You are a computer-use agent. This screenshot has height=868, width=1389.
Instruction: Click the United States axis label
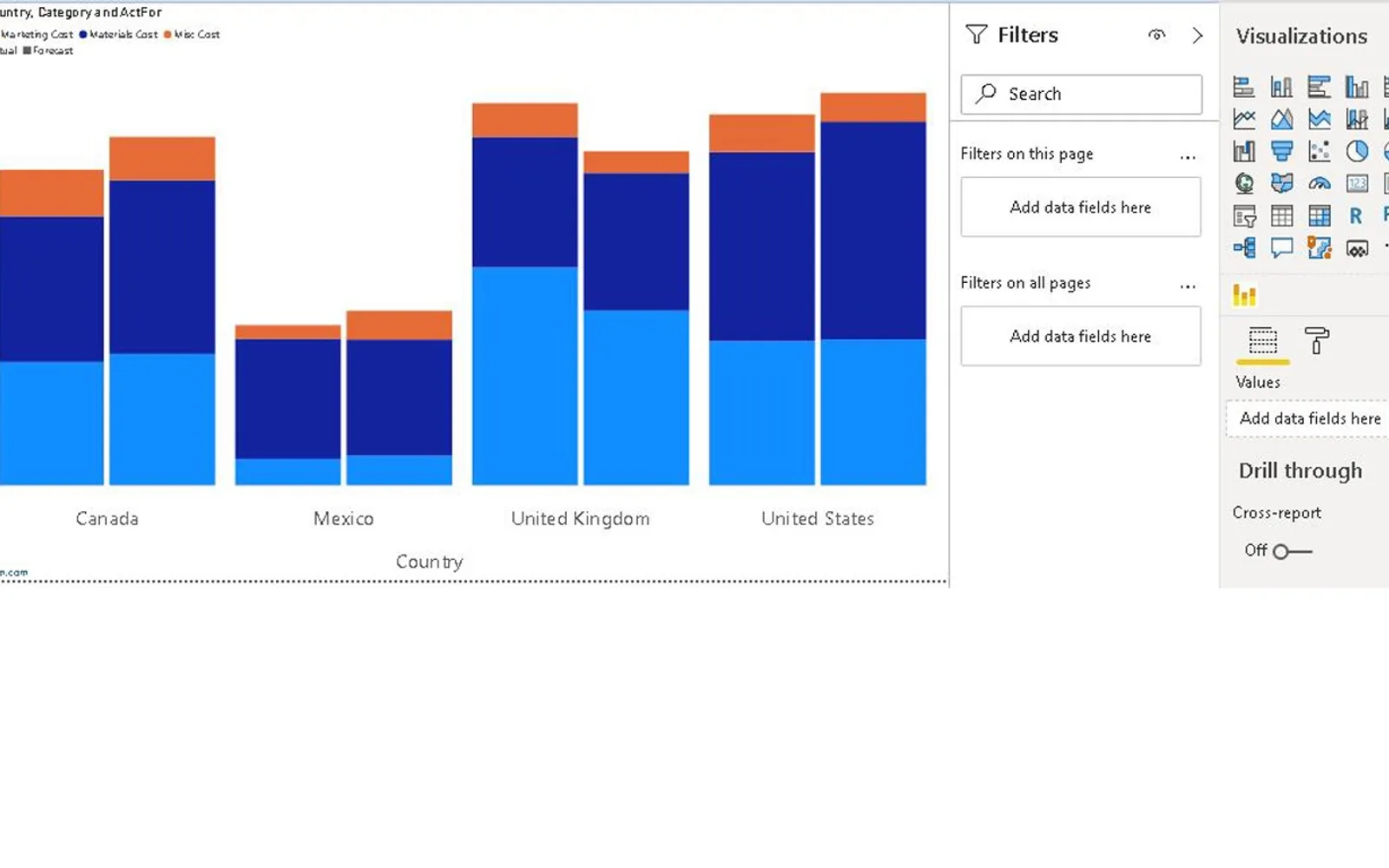pyautogui.click(x=818, y=518)
